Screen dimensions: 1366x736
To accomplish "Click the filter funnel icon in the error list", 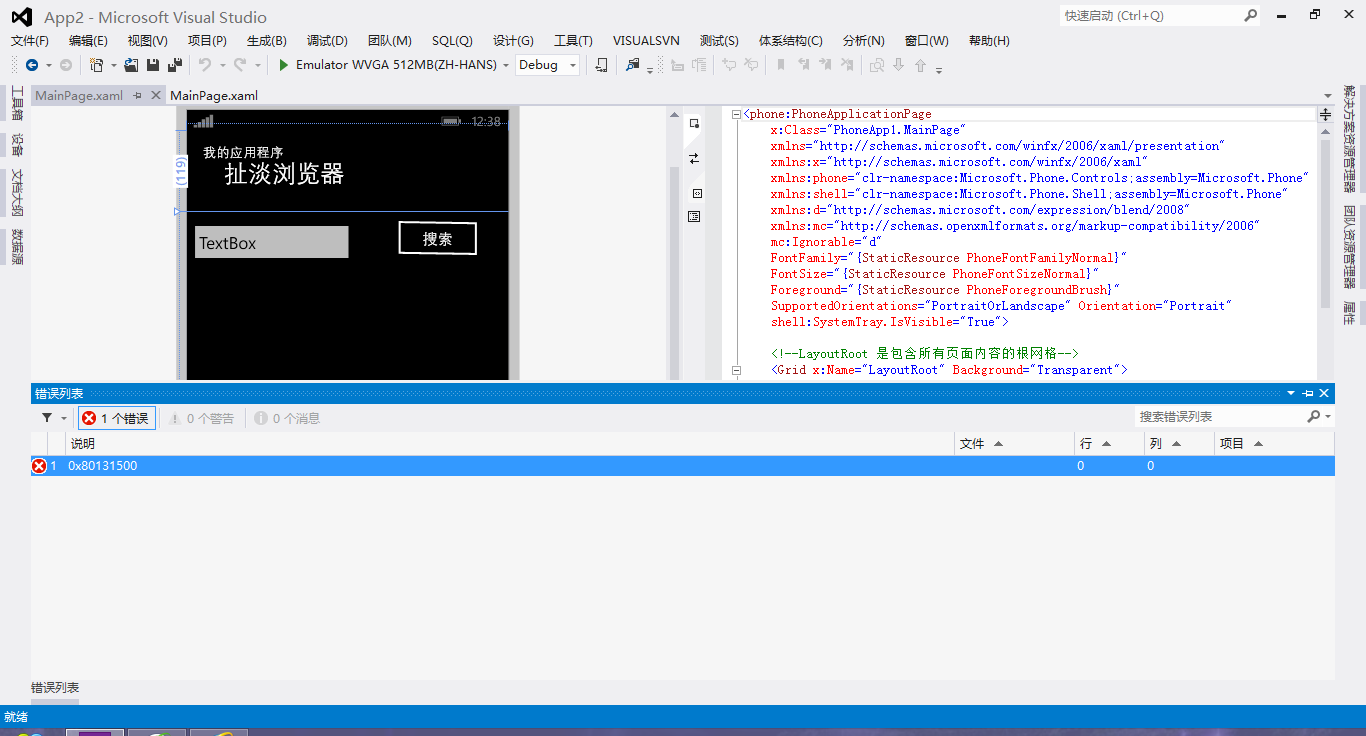I will click(47, 418).
